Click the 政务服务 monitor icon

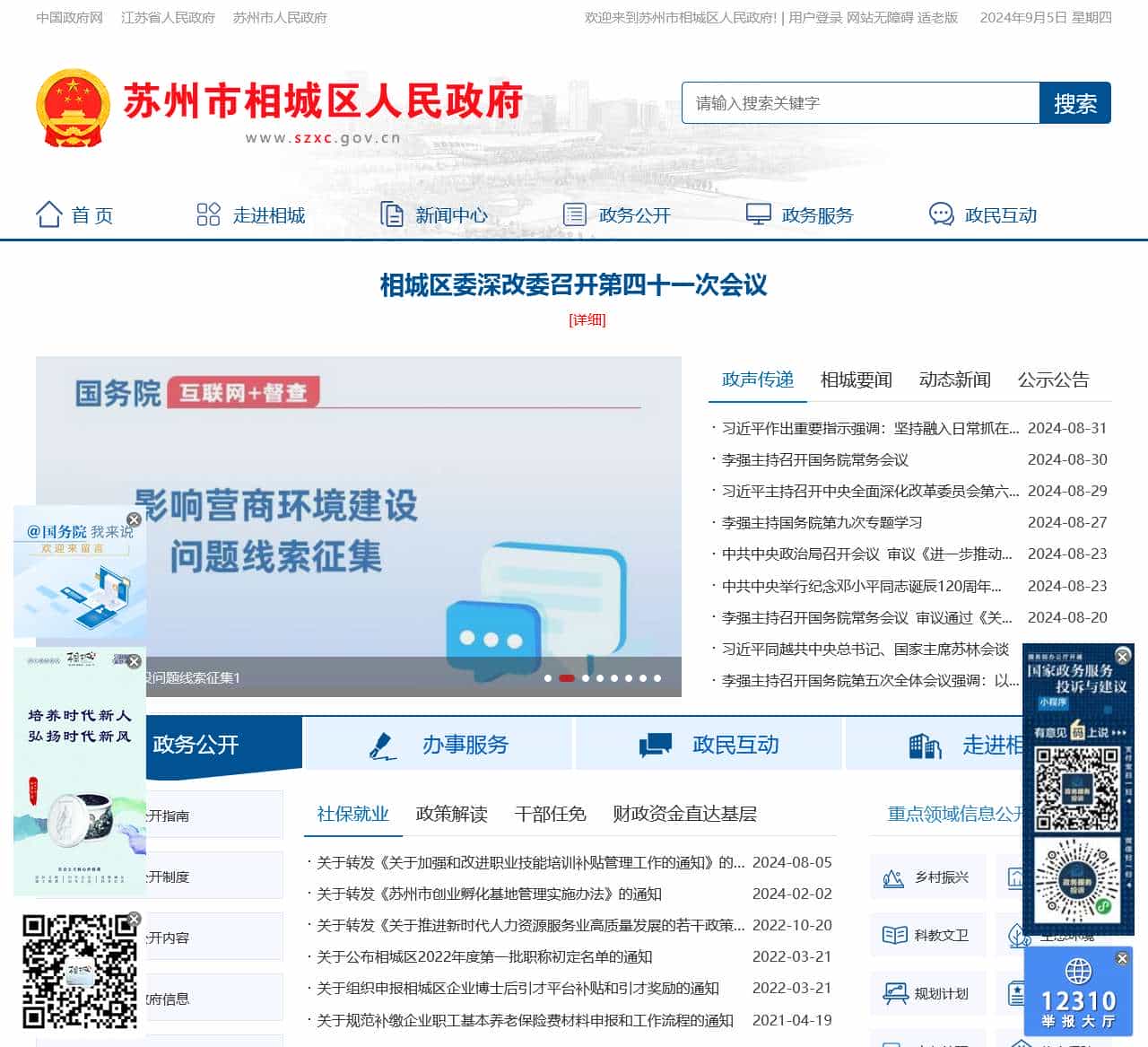758,214
